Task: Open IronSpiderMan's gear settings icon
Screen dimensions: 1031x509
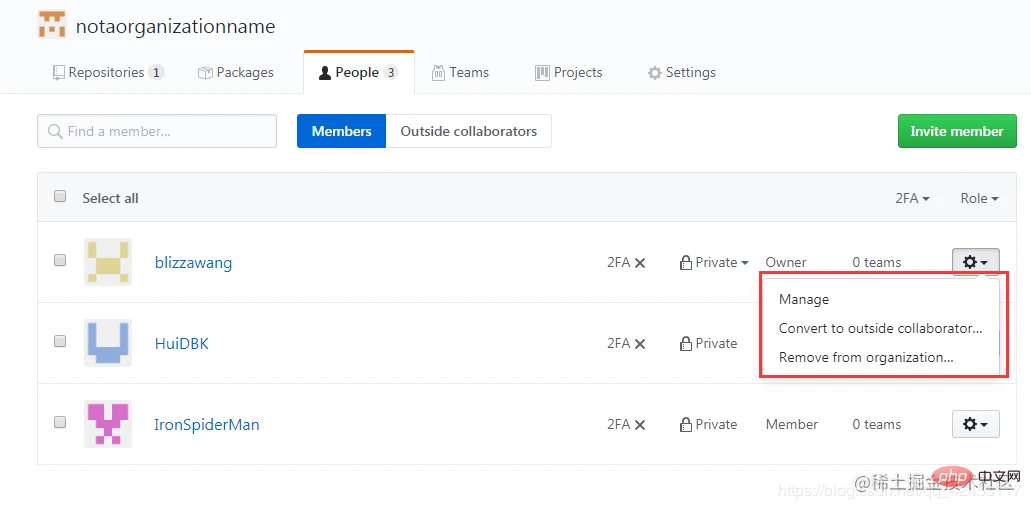Action: tap(974, 424)
